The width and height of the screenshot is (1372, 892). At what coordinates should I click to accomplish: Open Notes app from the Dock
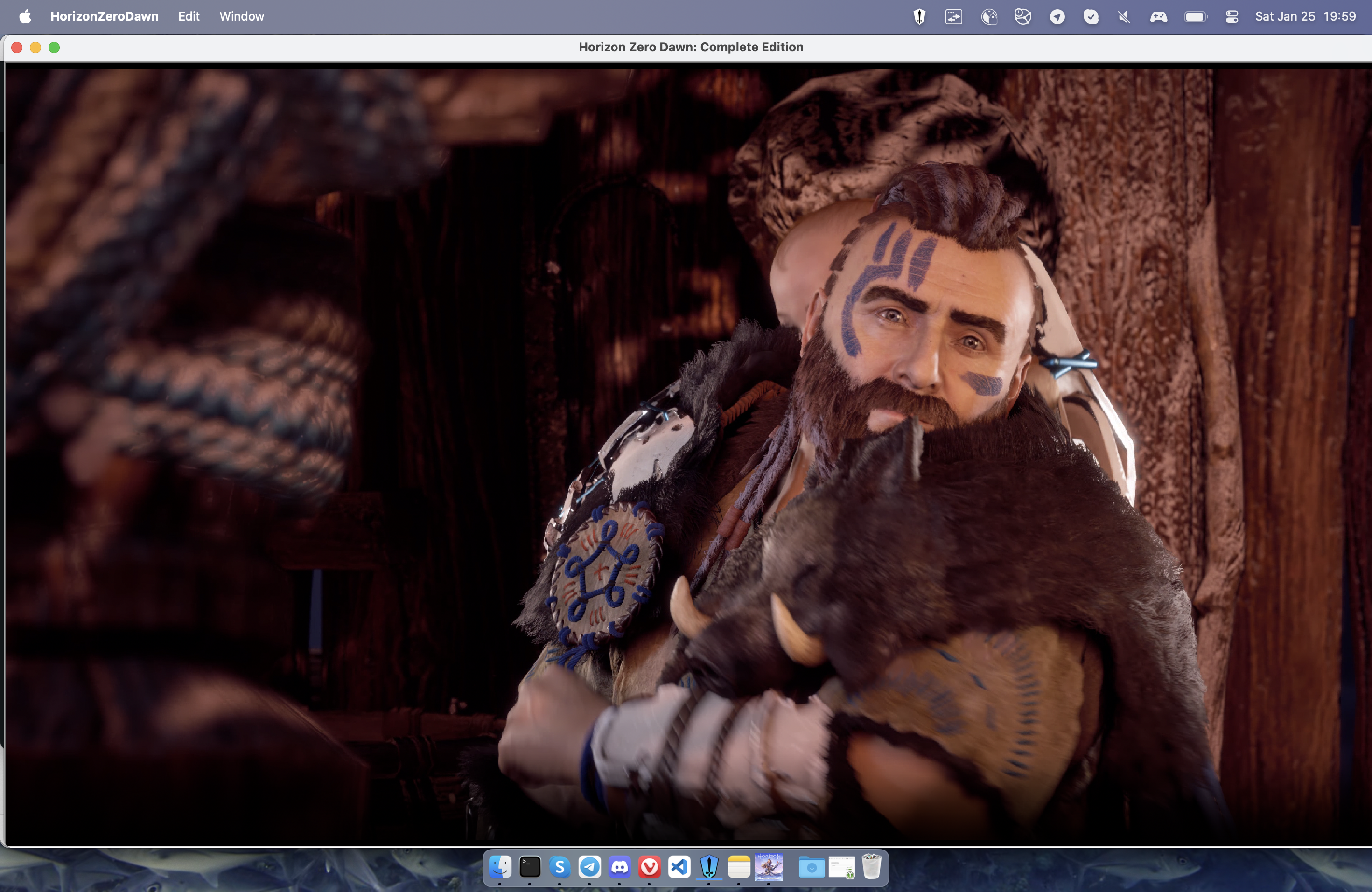tap(739, 867)
